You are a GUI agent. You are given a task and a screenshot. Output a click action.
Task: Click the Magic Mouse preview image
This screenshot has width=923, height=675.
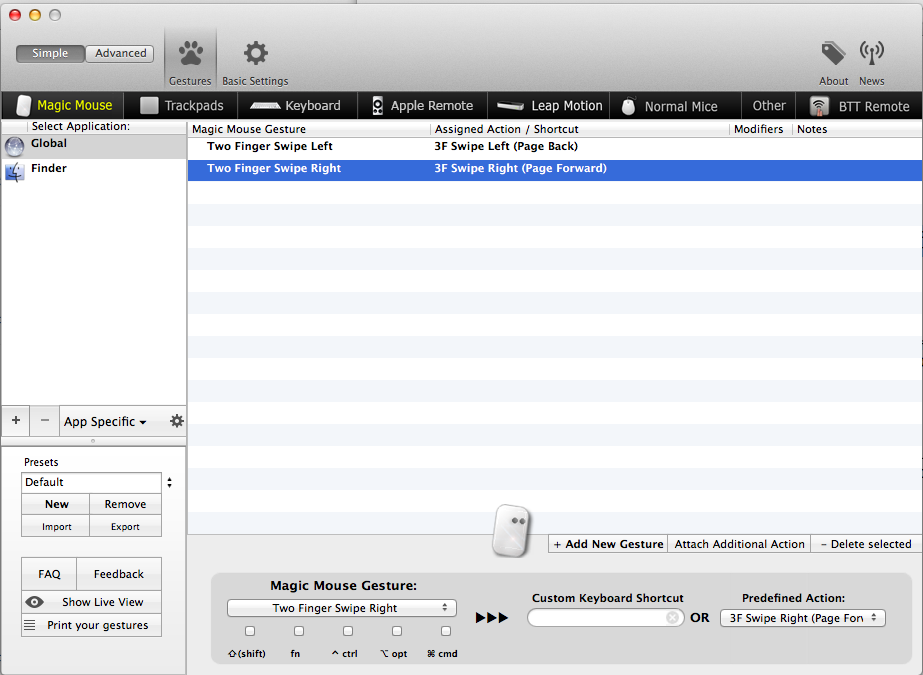[511, 530]
